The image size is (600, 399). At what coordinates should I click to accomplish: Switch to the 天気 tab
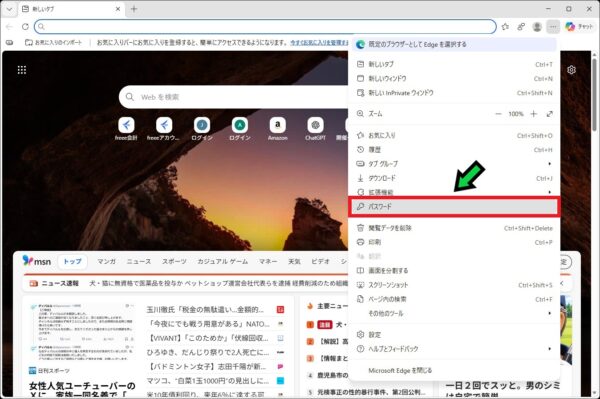[294, 262]
